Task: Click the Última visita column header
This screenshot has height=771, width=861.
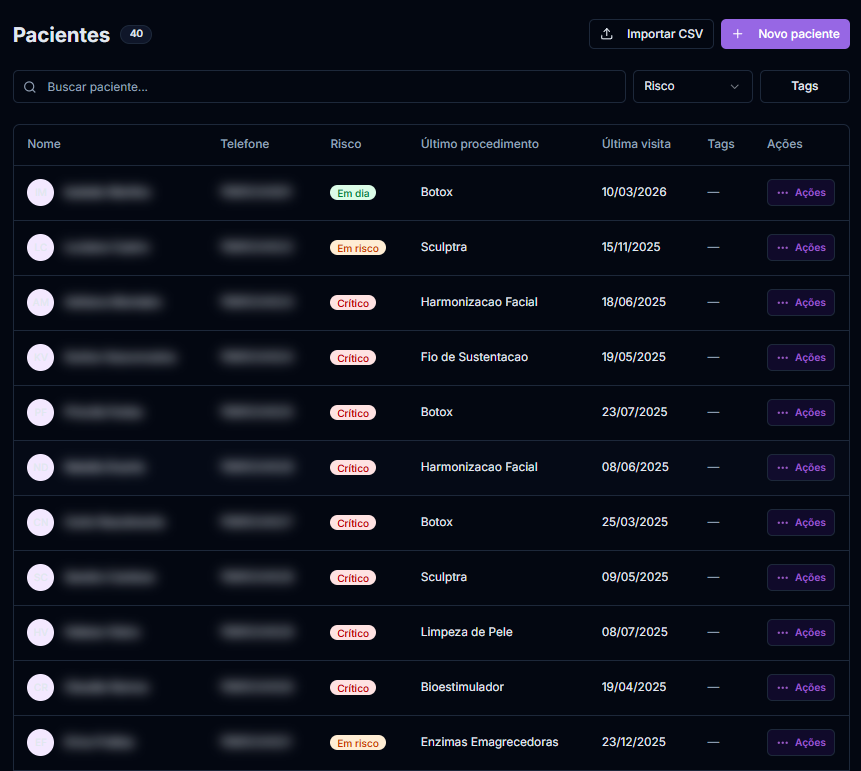Action: 636,144
